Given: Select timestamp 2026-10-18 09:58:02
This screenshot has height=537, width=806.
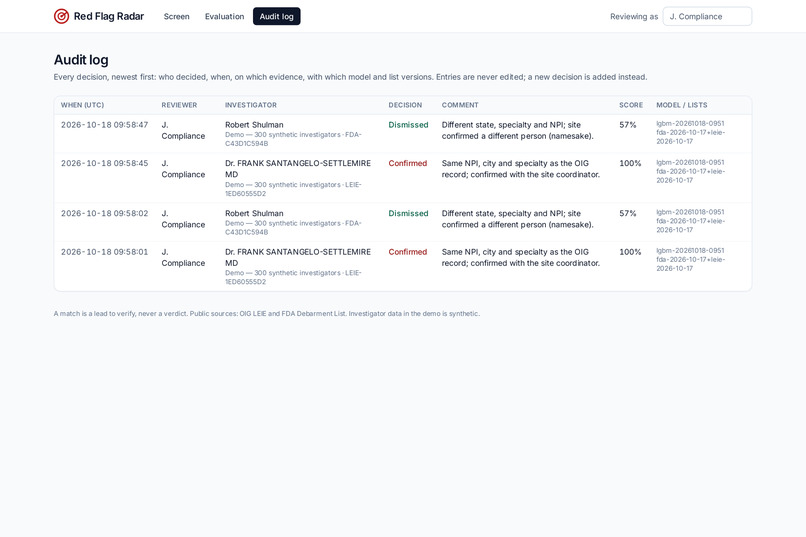Looking at the screenshot, I should coord(104,213).
